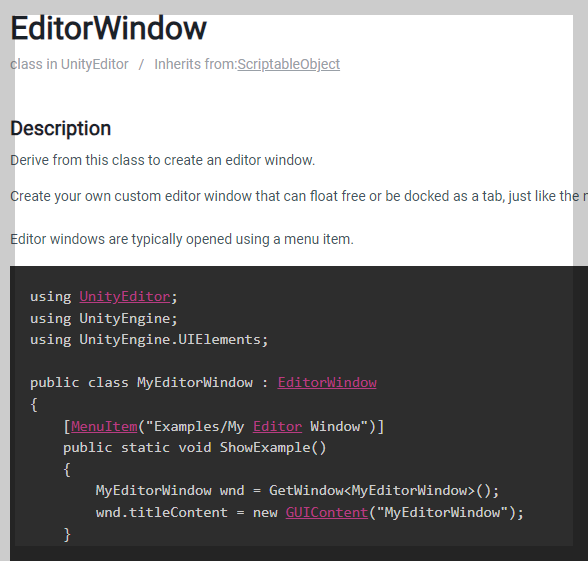588x561 pixels.
Task: Select 'Derive from this class to create an editor window.'
Action: point(162,160)
